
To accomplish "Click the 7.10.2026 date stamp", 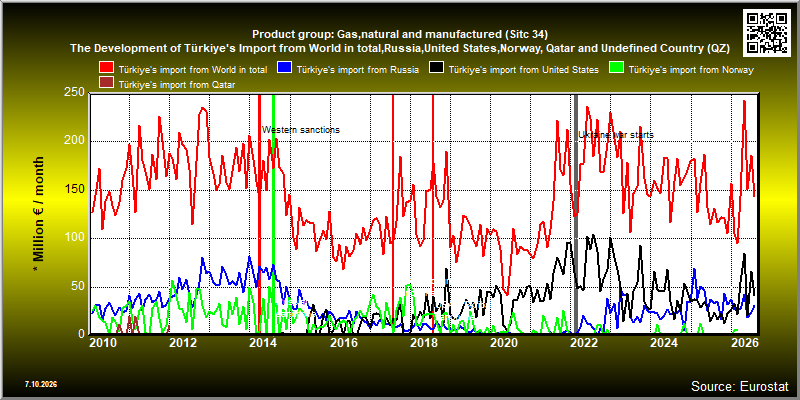I will (x=40, y=384).
